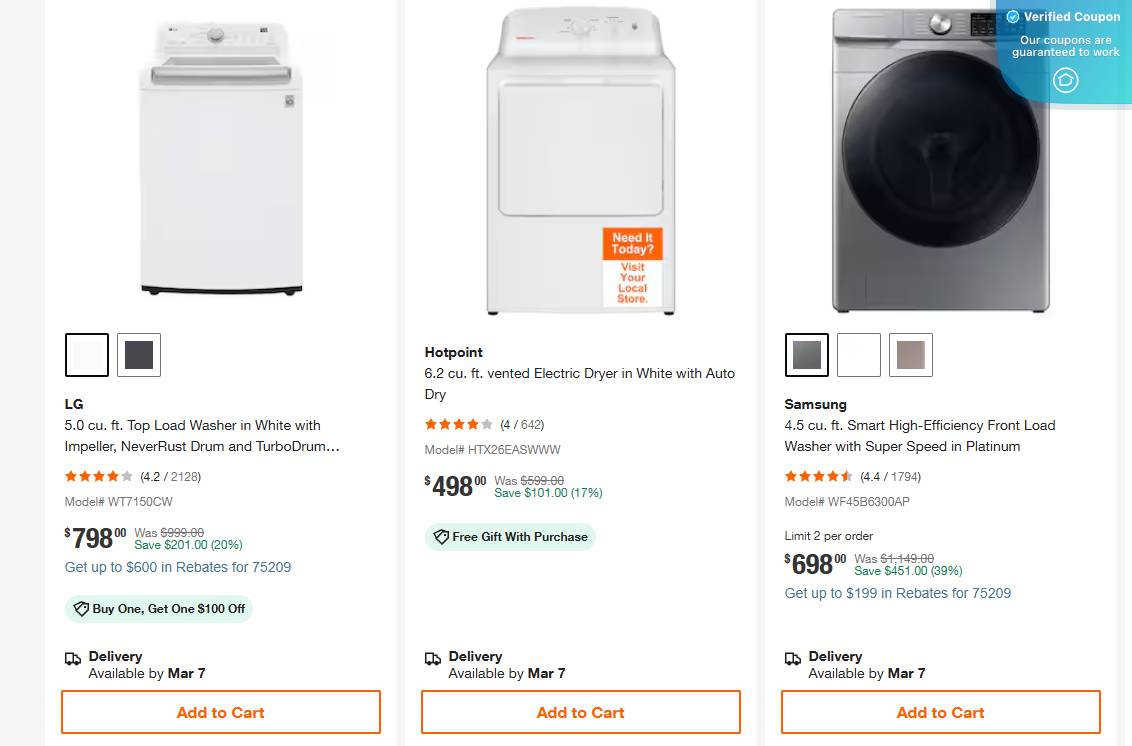This screenshot has height=746, width=1132.
Task: Click the delivery truck icon under the Hotpoint dryer
Action: (433, 657)
